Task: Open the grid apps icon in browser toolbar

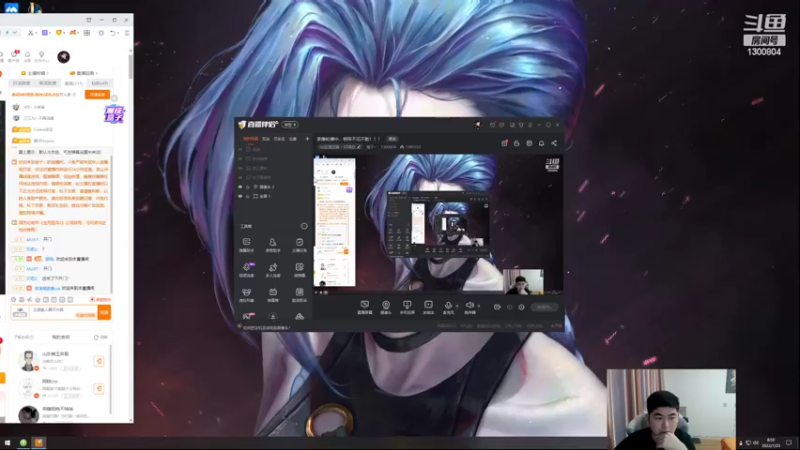Action: click(87, 33)
